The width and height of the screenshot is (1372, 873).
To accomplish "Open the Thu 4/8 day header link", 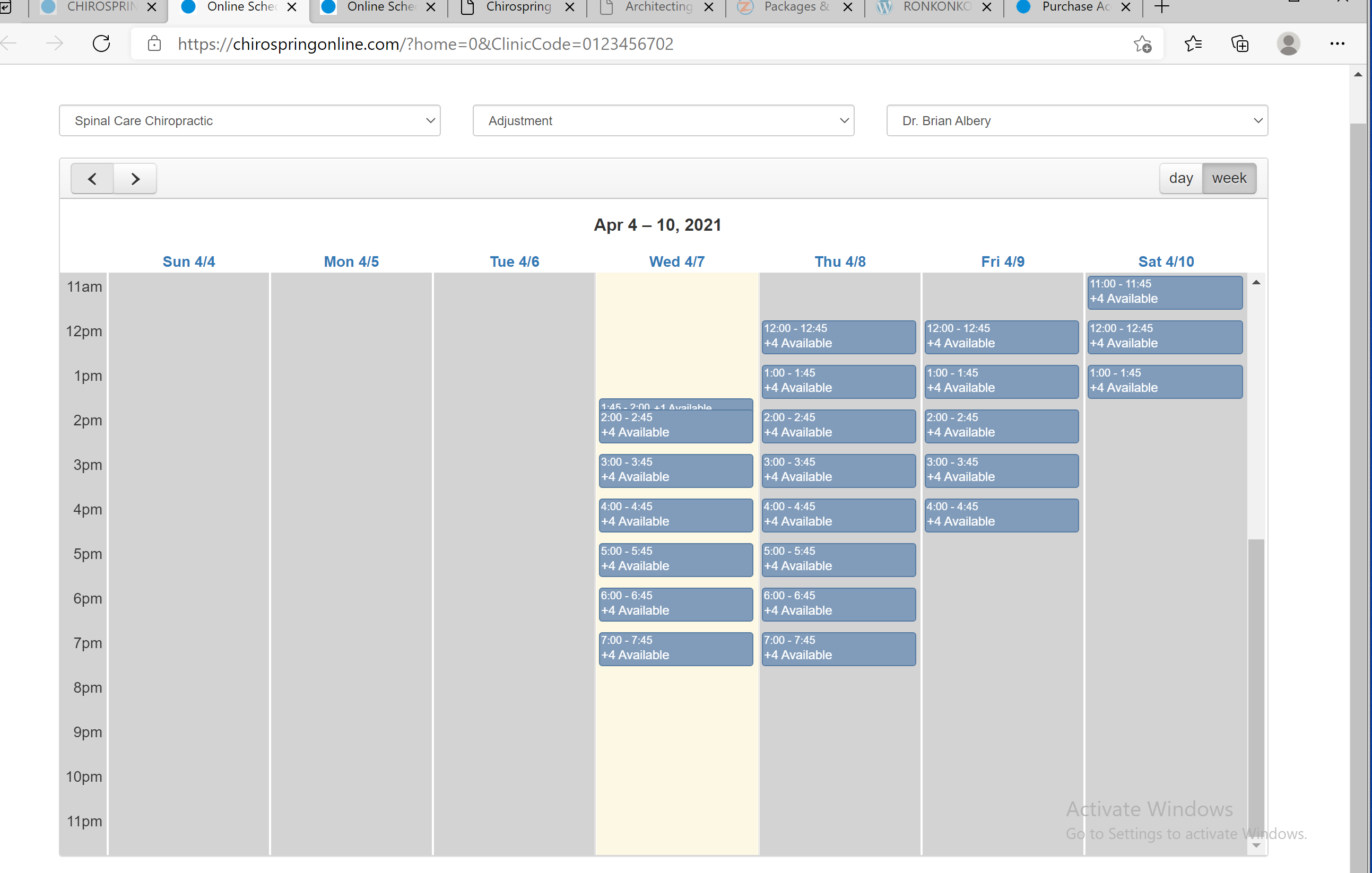I will tap(840, 261).
